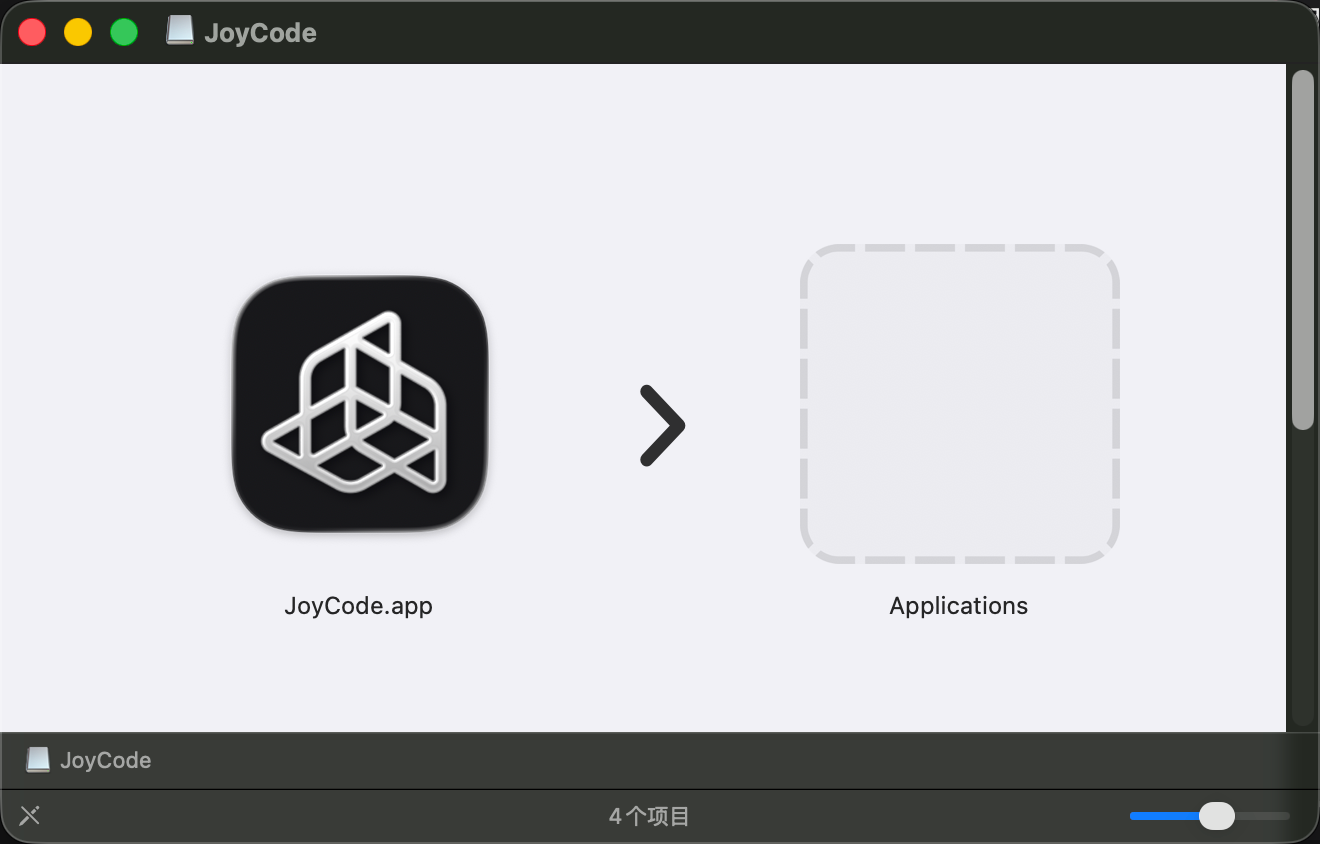Click the green full screen button
Image resolution: width=1320 pixels, height=844 pixels.
coord(124,32)
